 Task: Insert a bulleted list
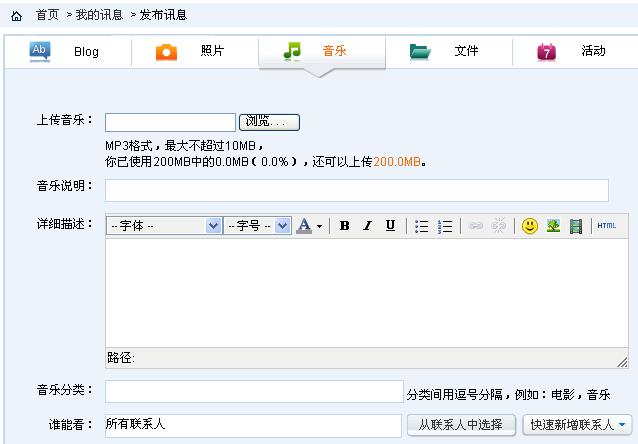pyautogui.click(x=421, y=226)
